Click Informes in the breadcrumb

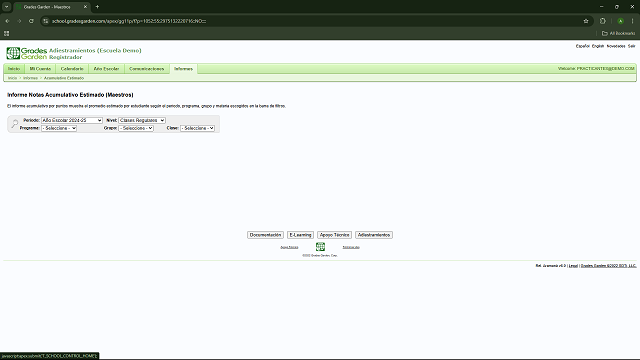click(30, 78)
